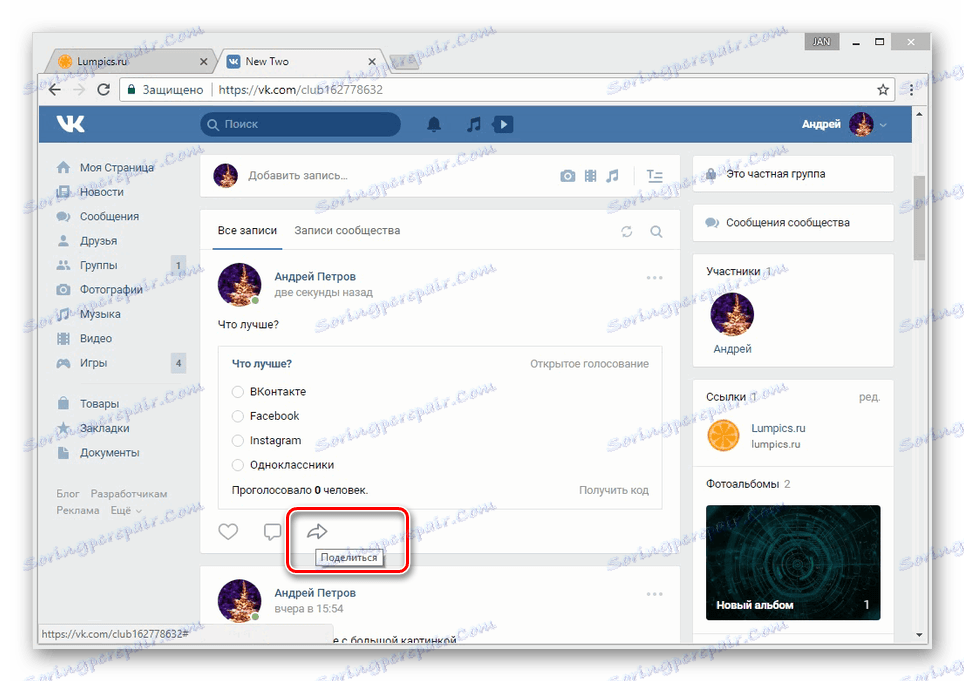The width and height of the screenshot is (964, 681).
Task: Switch to Записи сообщества tab
Action: [x=347, y=230]
